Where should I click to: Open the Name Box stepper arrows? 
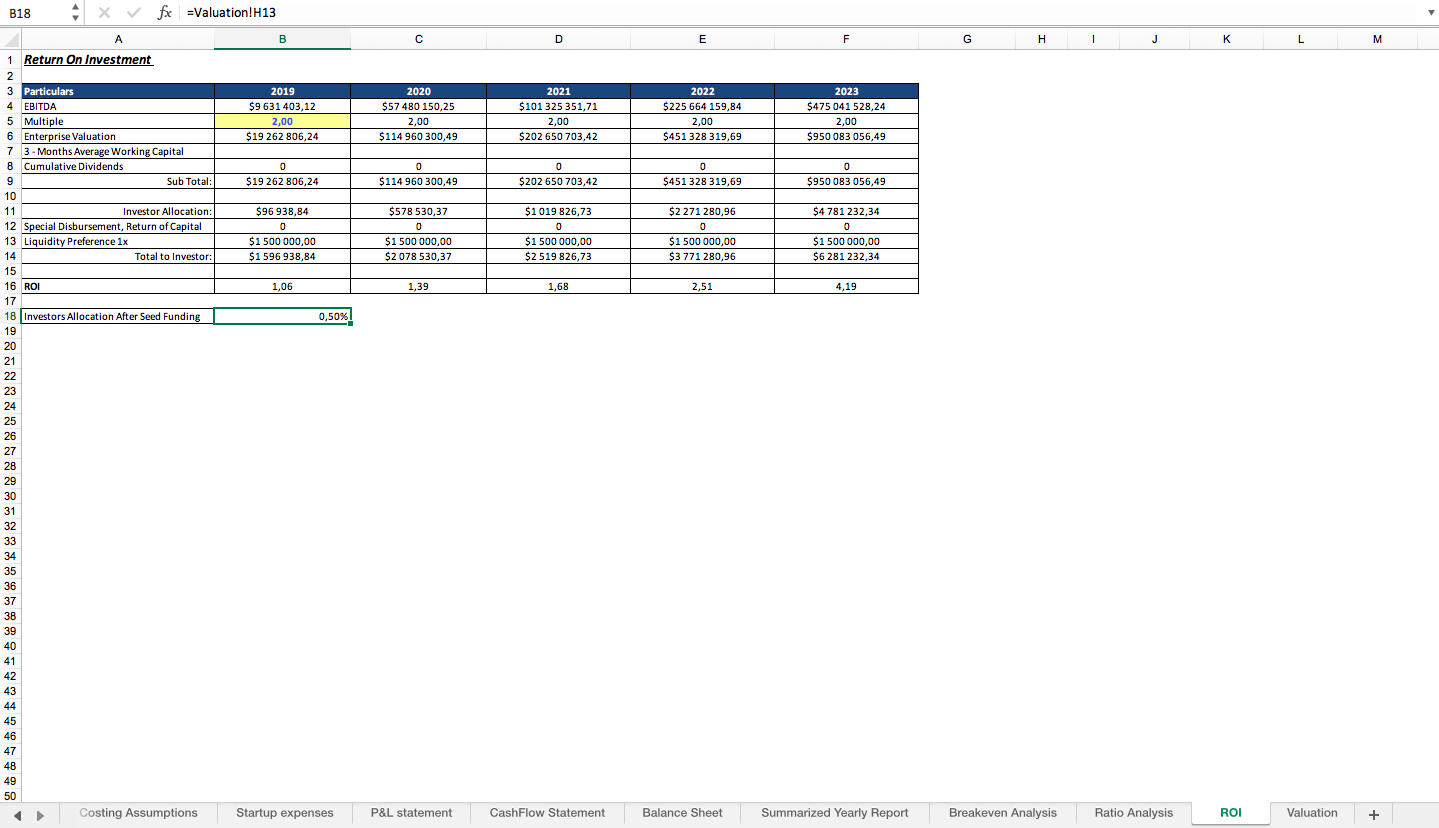(75, 13)
